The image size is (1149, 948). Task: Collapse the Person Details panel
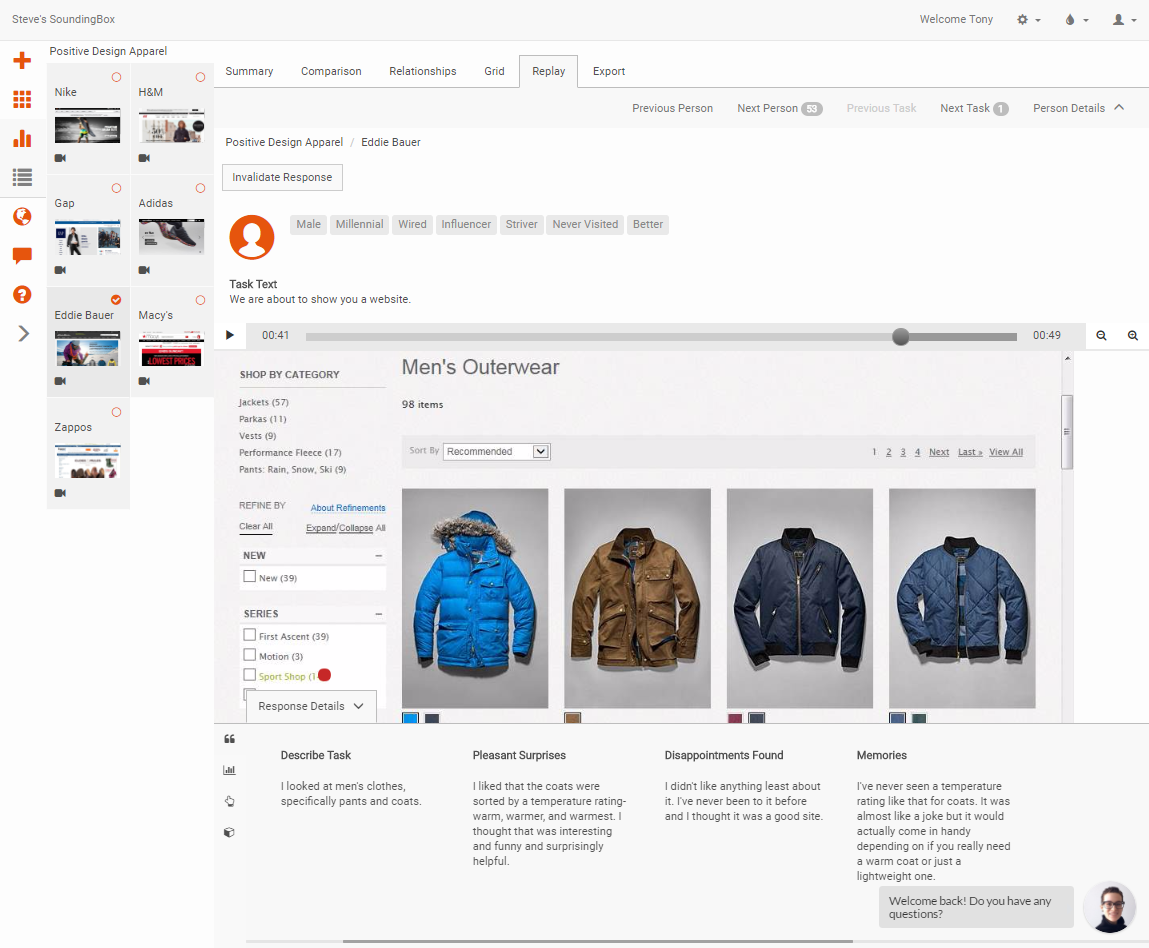click(1079, 108)
